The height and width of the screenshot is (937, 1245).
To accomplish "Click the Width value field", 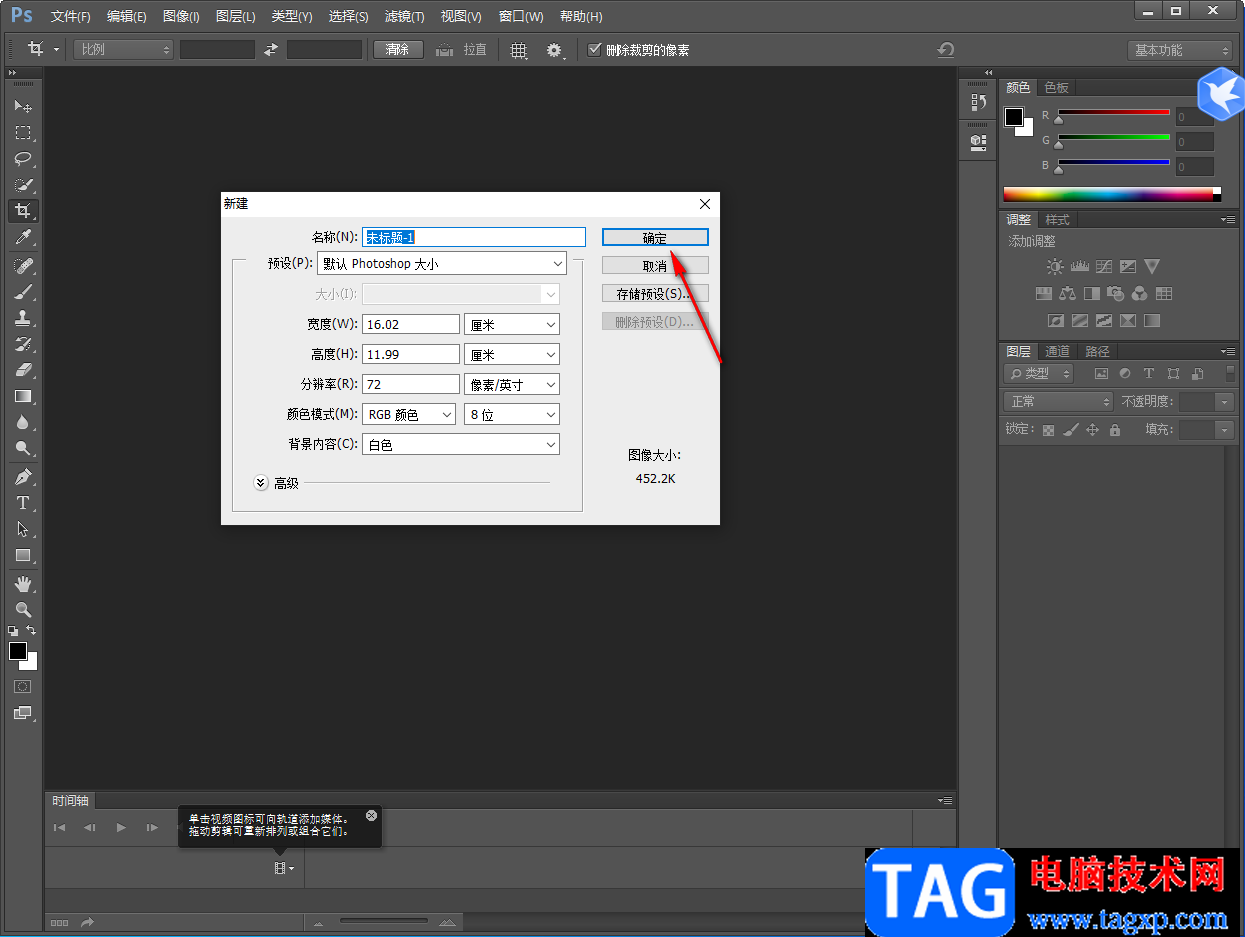I will pos(411,325).
